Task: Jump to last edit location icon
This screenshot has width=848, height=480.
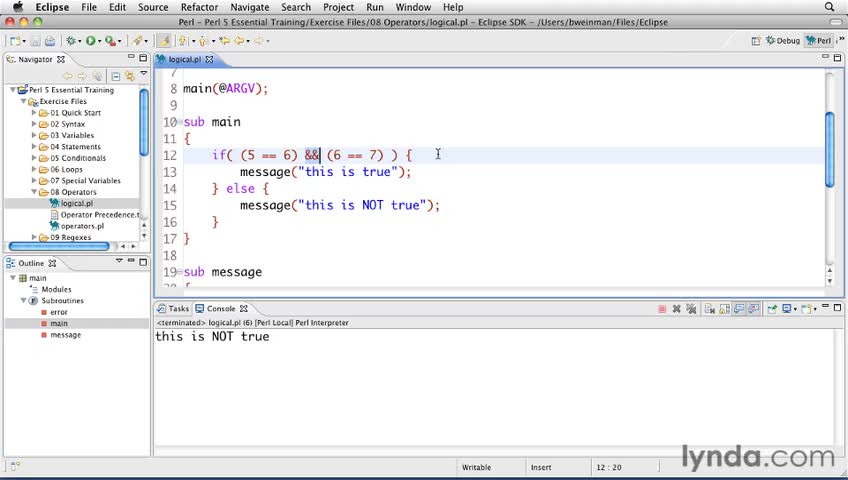Action: 224,41
